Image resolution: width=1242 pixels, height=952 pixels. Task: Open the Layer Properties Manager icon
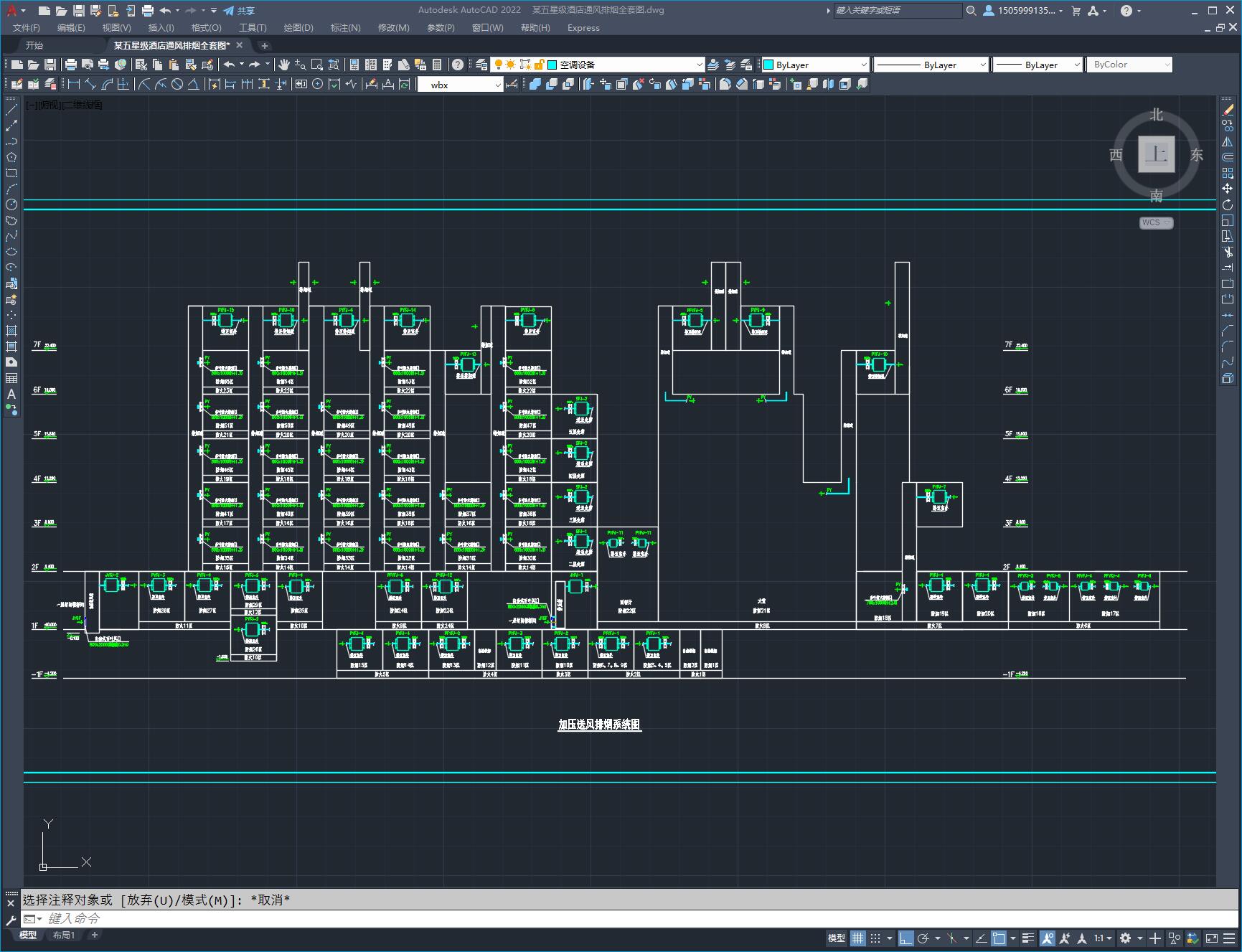(481, 65)
